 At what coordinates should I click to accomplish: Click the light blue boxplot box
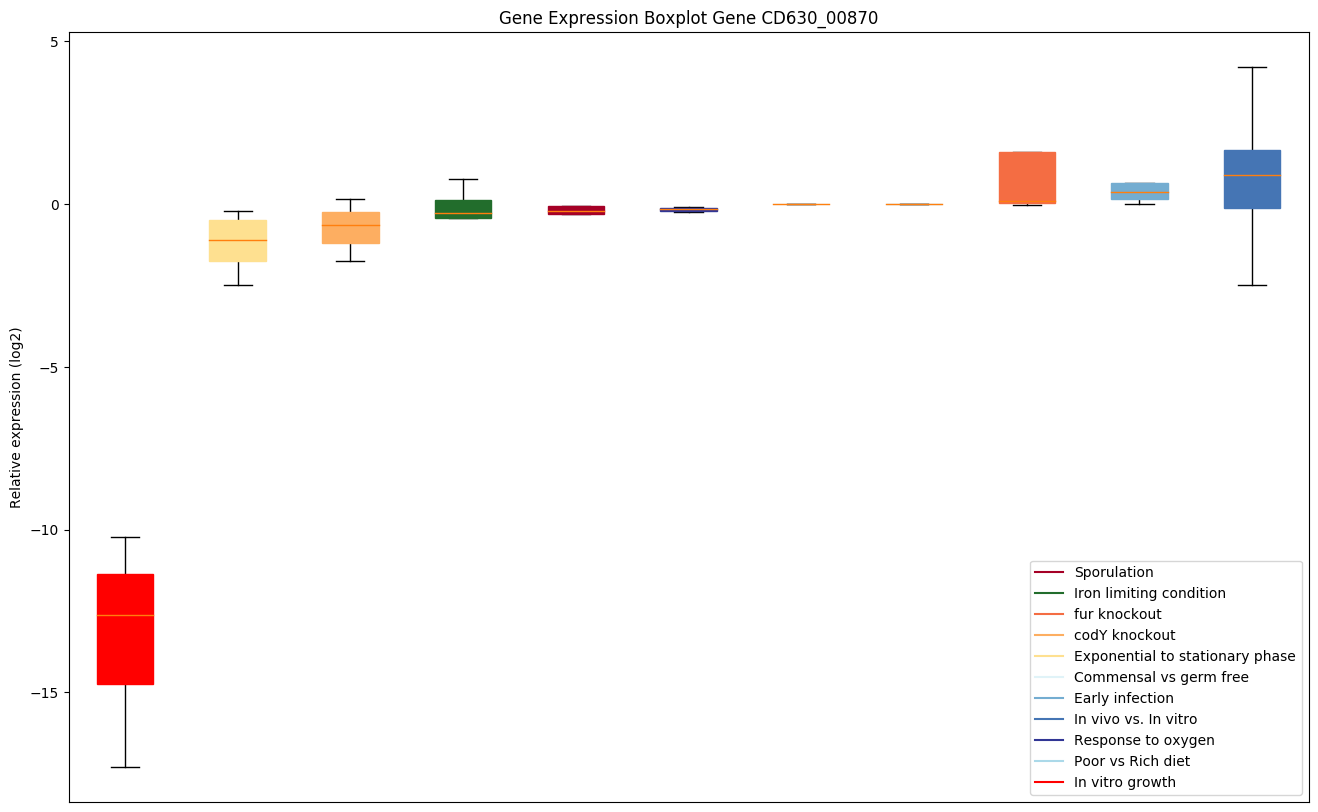tap(1140, 191)
